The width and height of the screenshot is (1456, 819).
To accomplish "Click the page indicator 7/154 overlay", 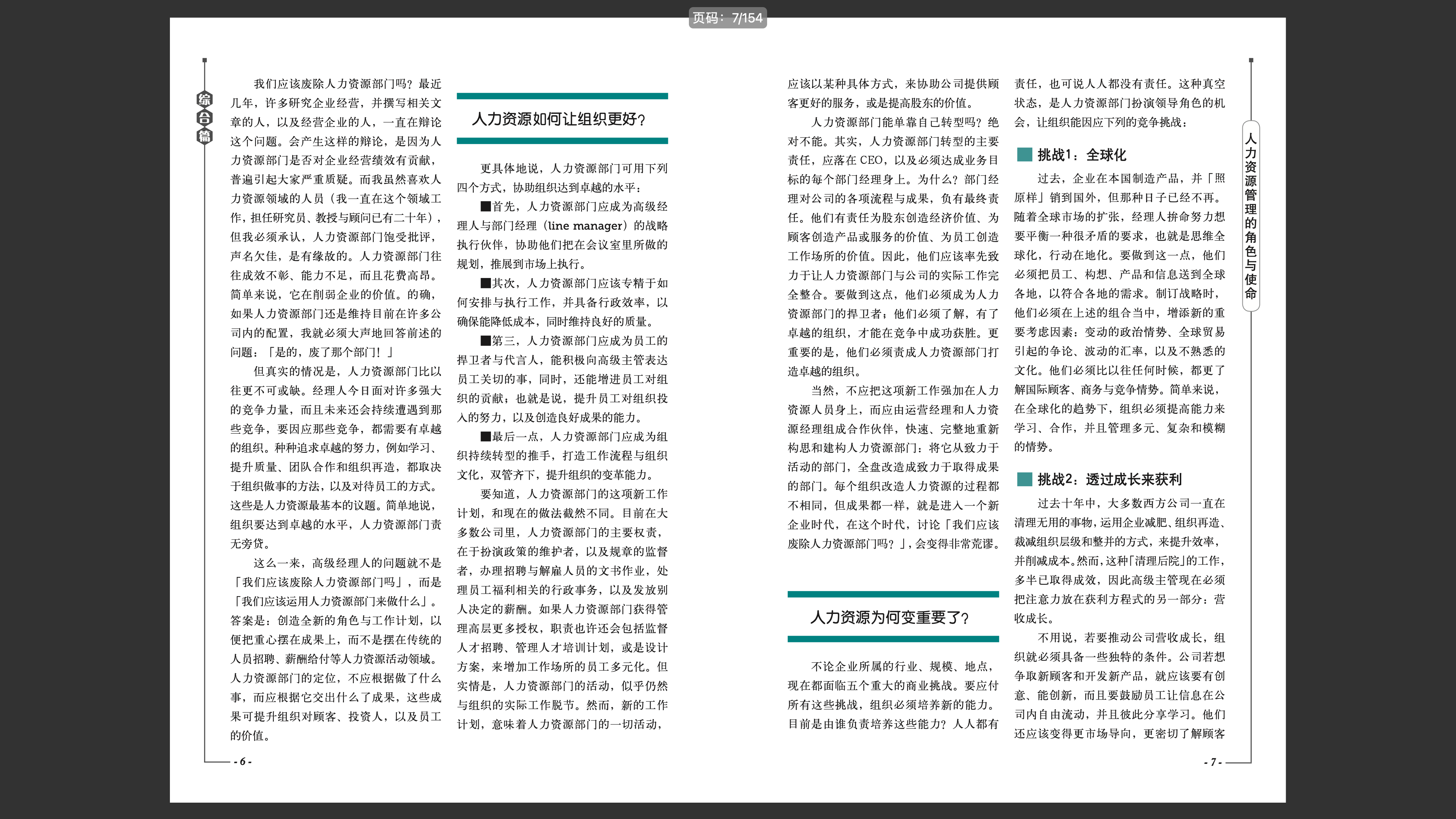I will [727, 18].
